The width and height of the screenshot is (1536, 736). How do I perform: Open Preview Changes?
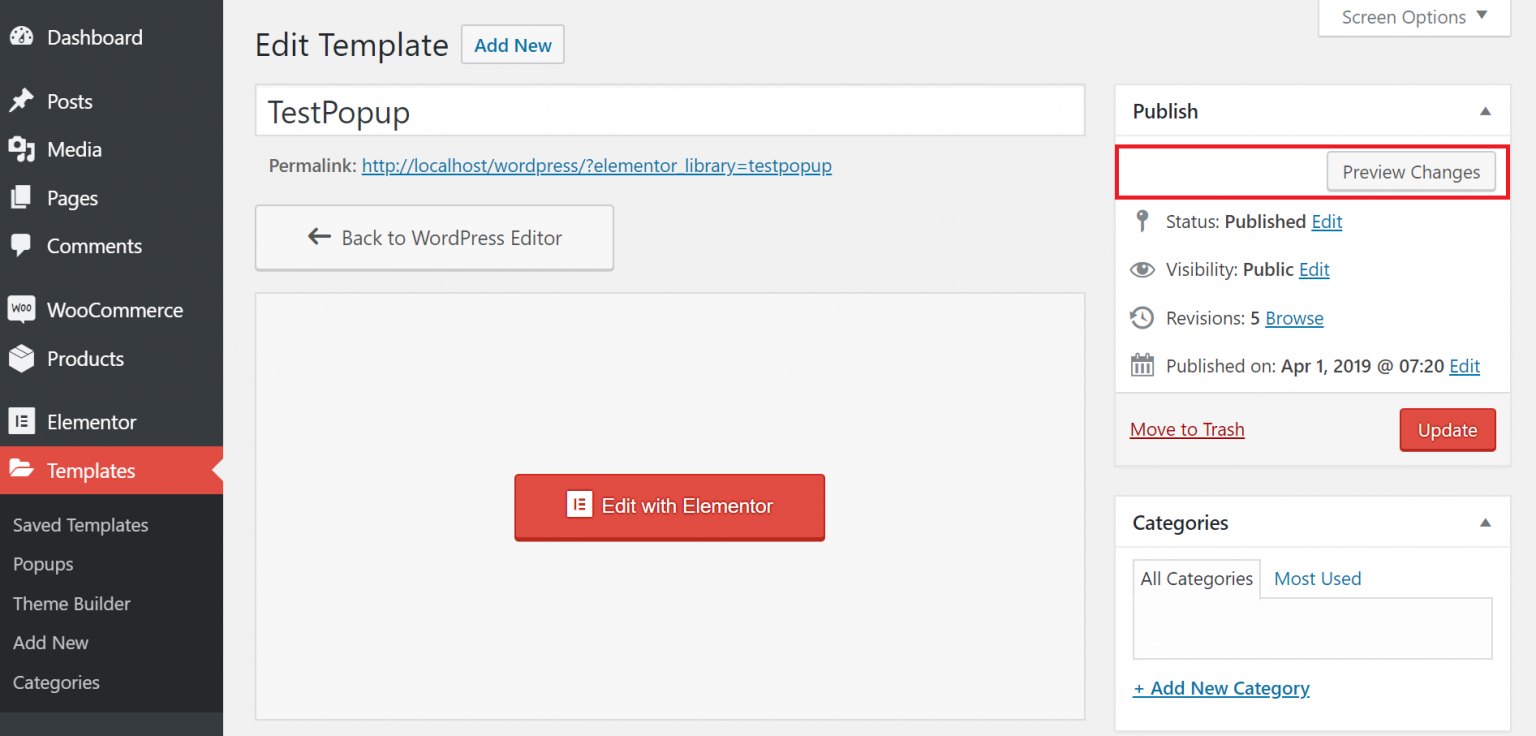1411,171
